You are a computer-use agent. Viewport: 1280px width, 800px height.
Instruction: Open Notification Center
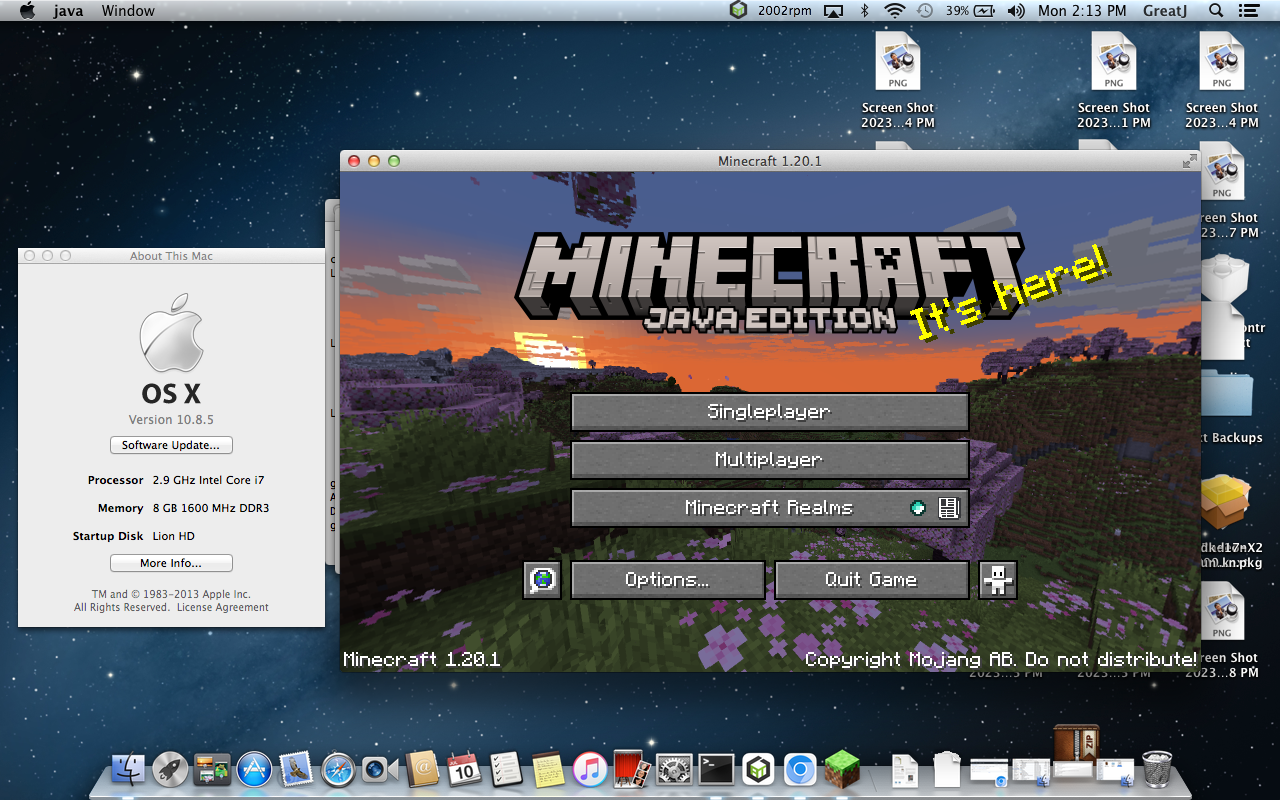[1248, 11]
